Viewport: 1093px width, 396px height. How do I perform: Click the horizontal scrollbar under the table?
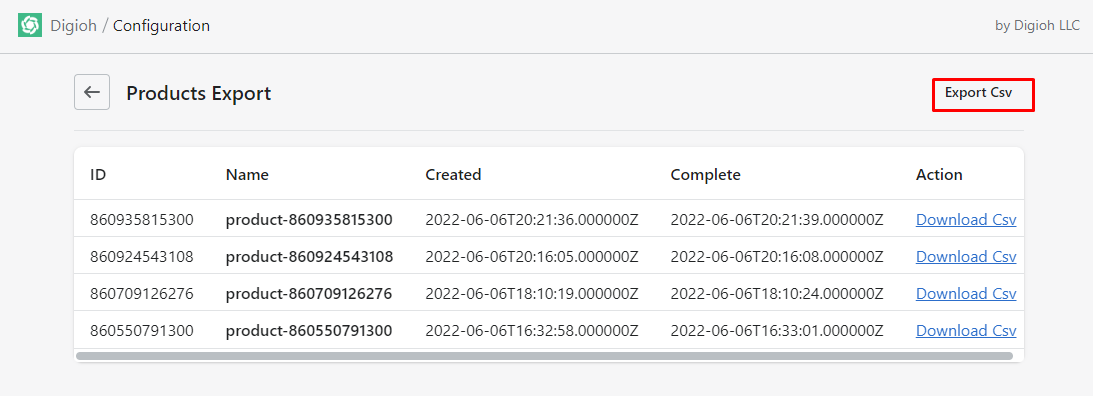(544, 356)
